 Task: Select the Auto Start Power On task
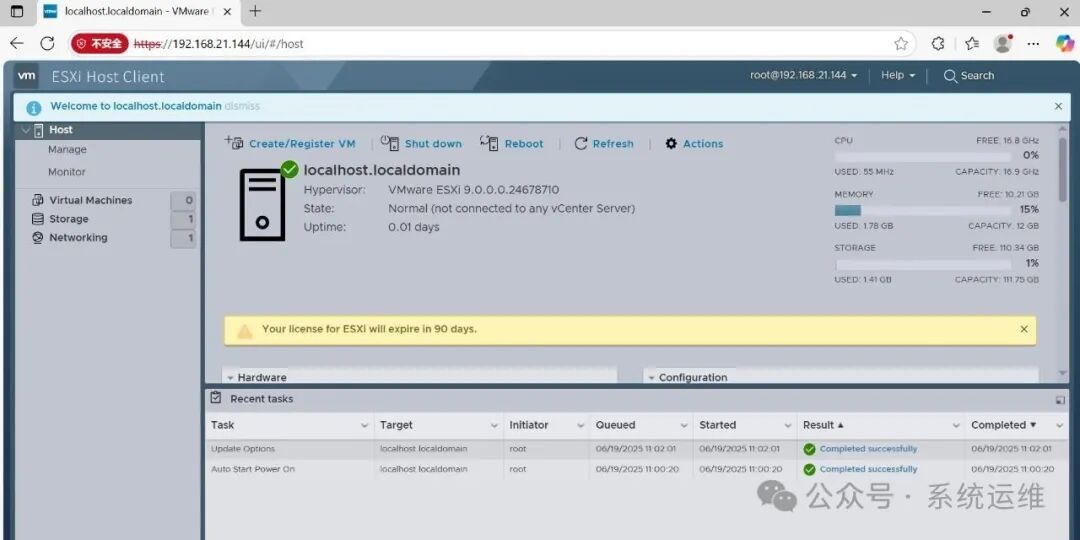coord(637,469)
